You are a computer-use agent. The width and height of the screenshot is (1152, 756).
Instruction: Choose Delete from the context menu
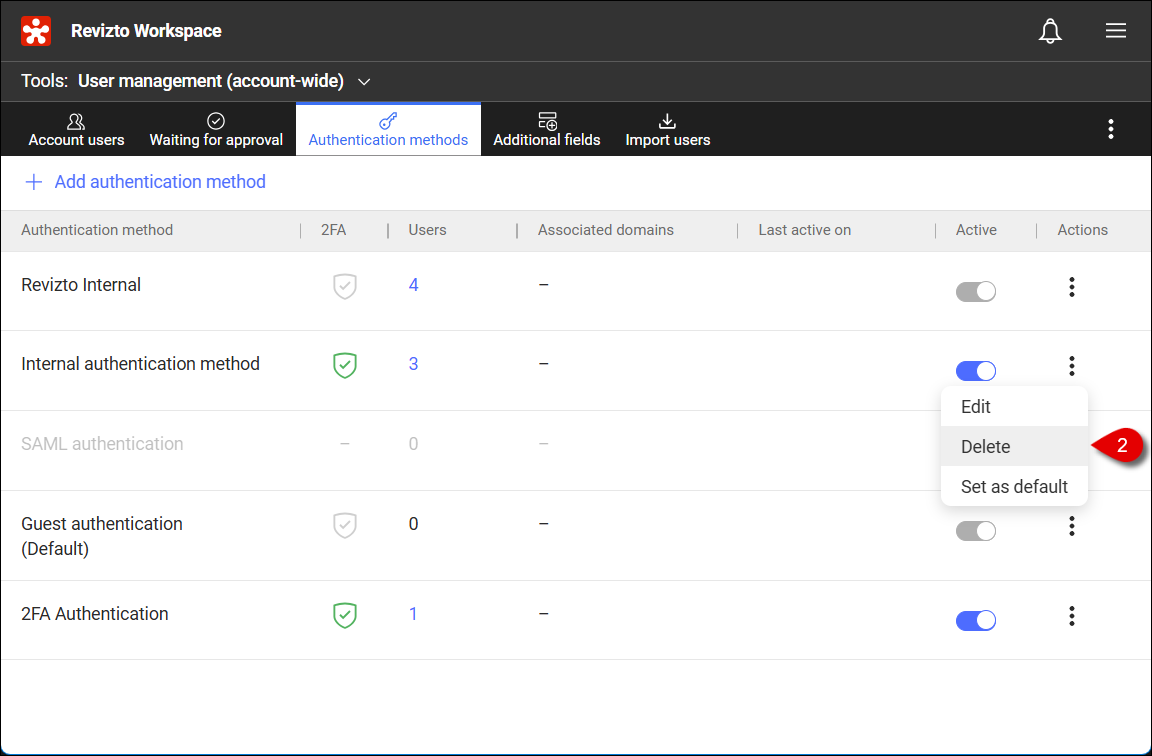pos(1014,446)
